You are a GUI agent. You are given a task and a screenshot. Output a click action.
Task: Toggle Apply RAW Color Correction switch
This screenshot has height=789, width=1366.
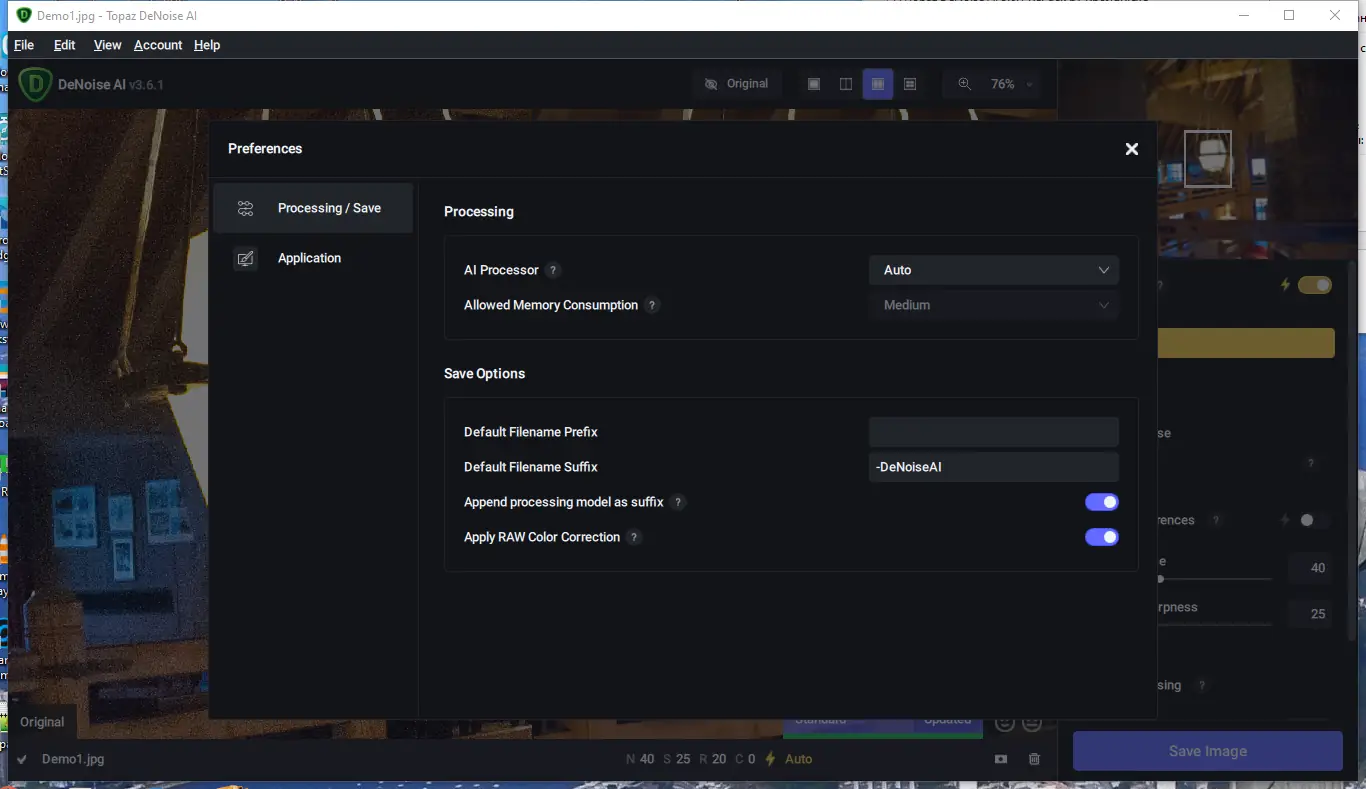click(1102, 537)
